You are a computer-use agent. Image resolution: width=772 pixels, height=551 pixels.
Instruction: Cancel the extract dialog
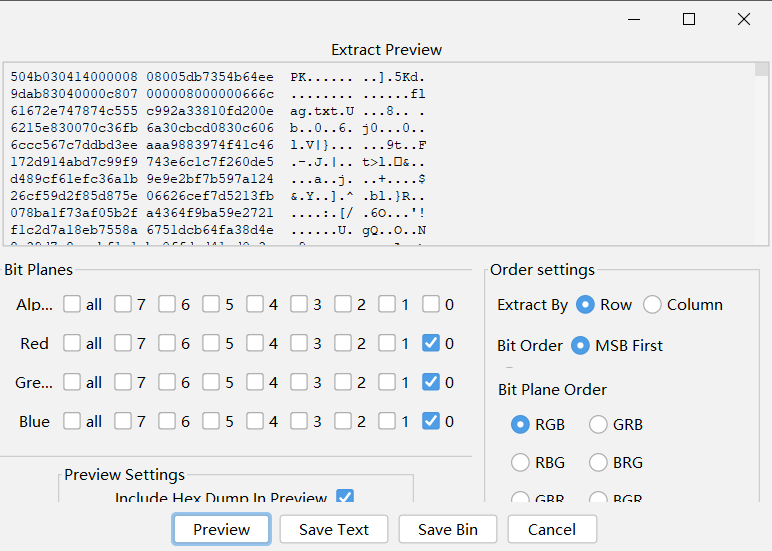click(552, 529)
